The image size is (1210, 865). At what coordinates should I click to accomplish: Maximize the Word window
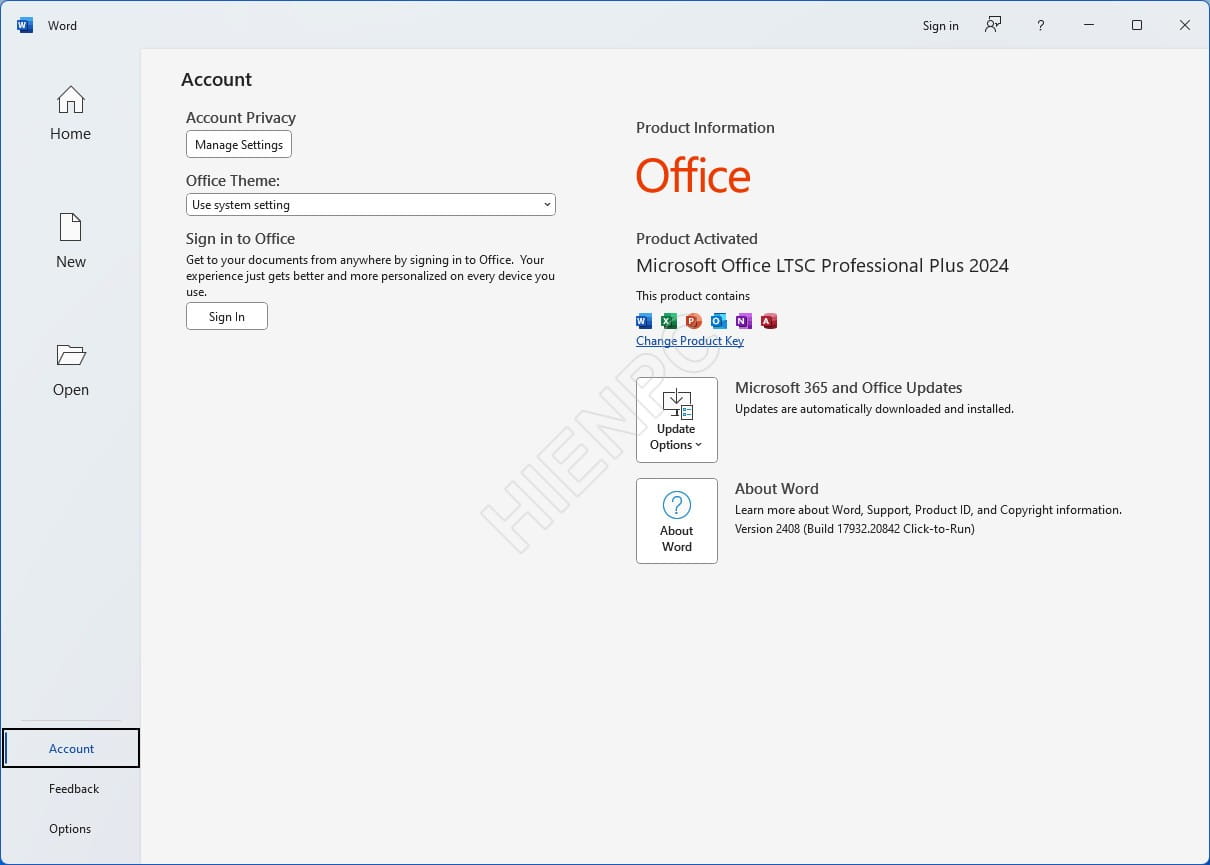1136,25
